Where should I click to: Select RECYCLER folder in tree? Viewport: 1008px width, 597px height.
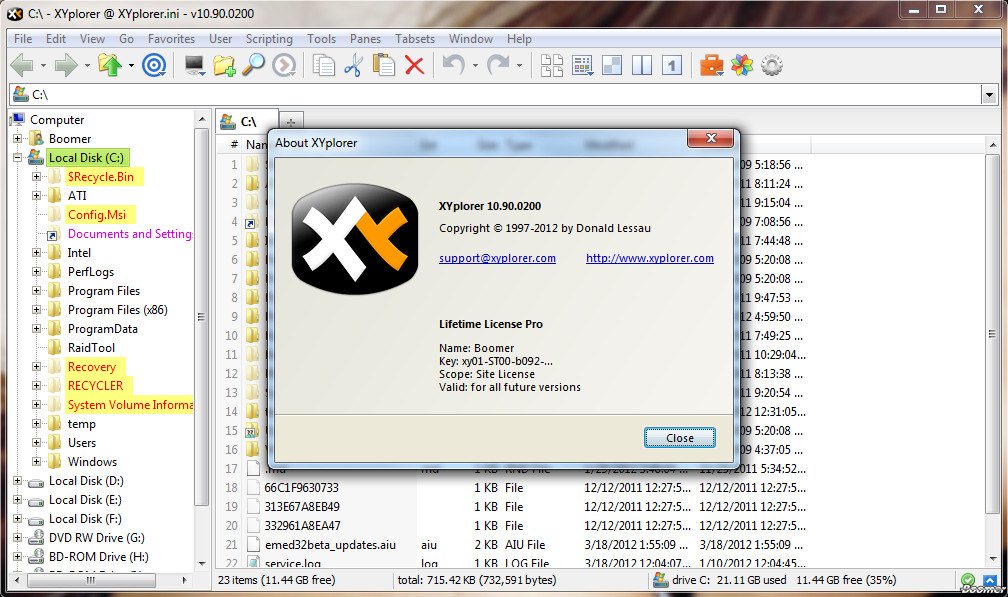tap(95, 386)
